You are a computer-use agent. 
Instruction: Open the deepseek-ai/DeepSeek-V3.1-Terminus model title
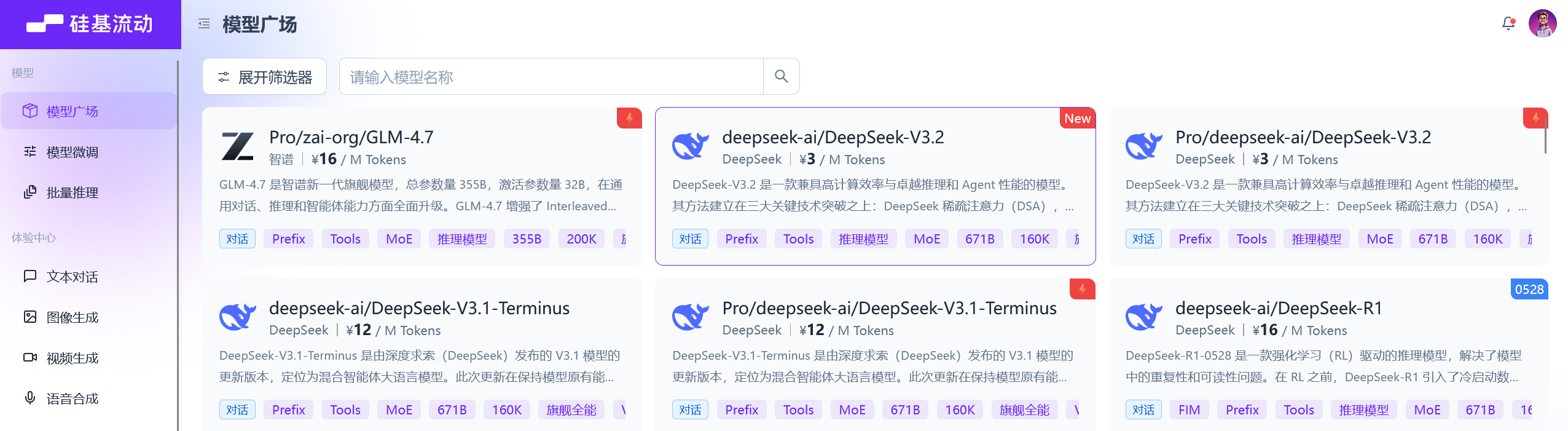(420, 307)
